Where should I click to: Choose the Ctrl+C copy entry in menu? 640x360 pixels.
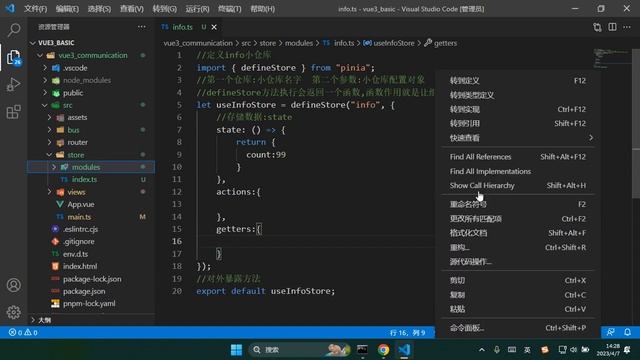pos(518,295)
